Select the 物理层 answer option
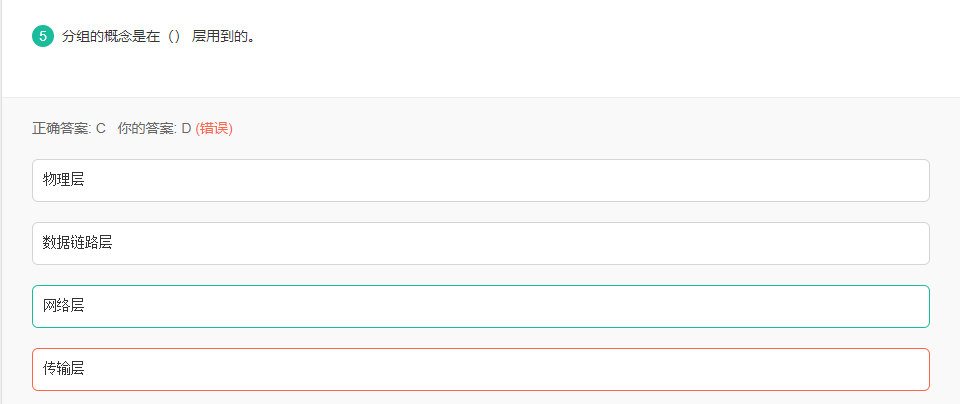The image size is (960, 404). click(x=480, y=180)
